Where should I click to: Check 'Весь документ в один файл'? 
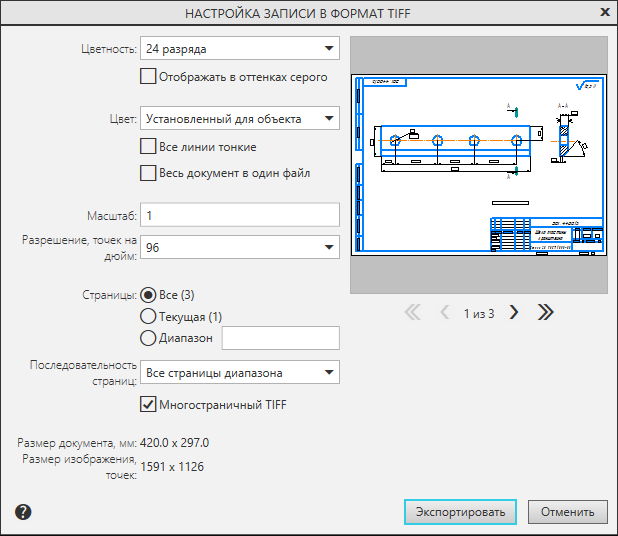148,173
